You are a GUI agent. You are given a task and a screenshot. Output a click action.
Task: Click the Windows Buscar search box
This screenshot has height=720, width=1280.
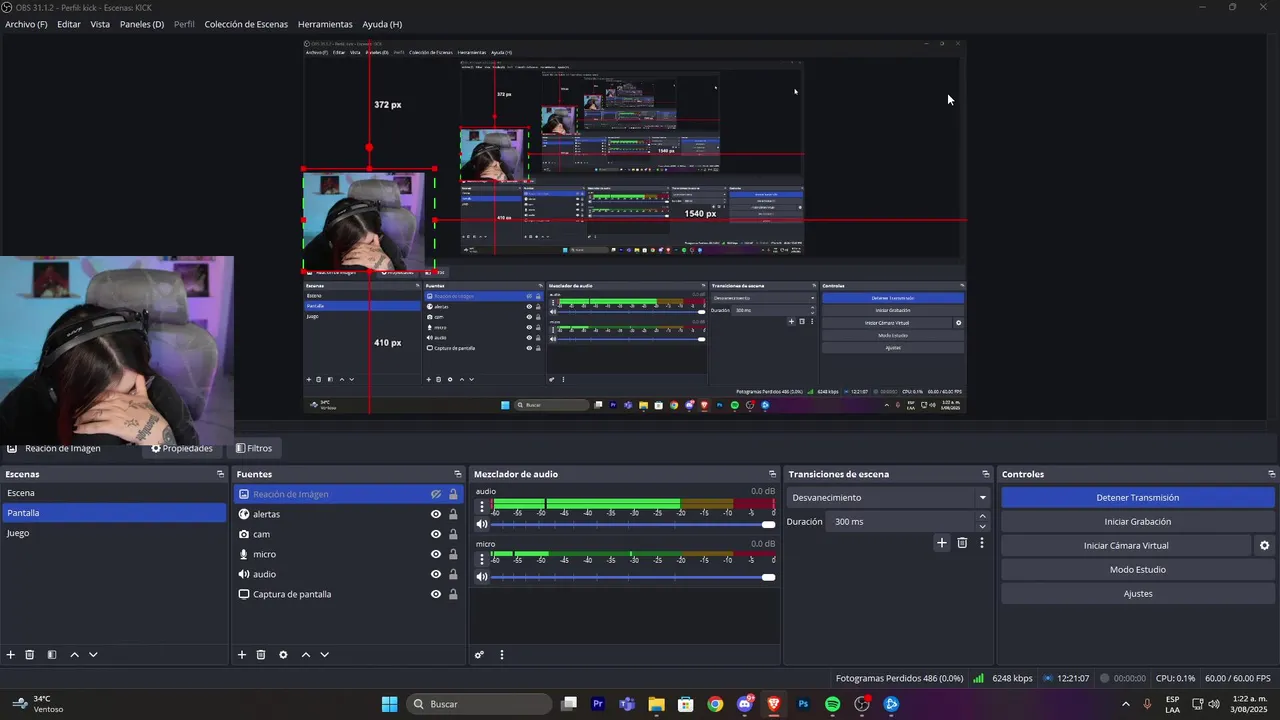click(x=480, y=704)
